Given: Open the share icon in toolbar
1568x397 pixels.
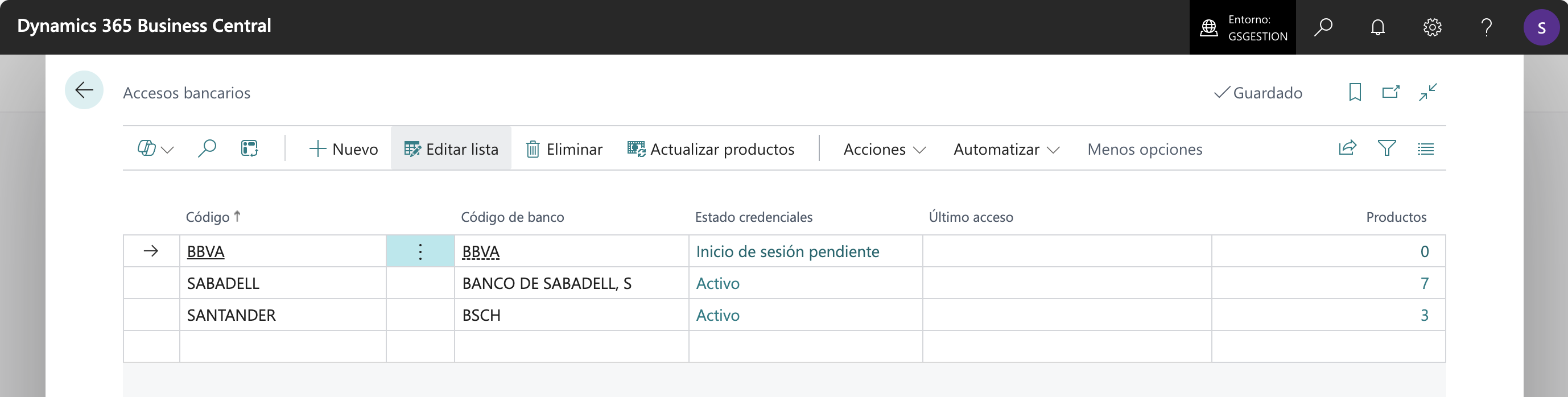Looking at the screenshot, I should (1348, 148).
